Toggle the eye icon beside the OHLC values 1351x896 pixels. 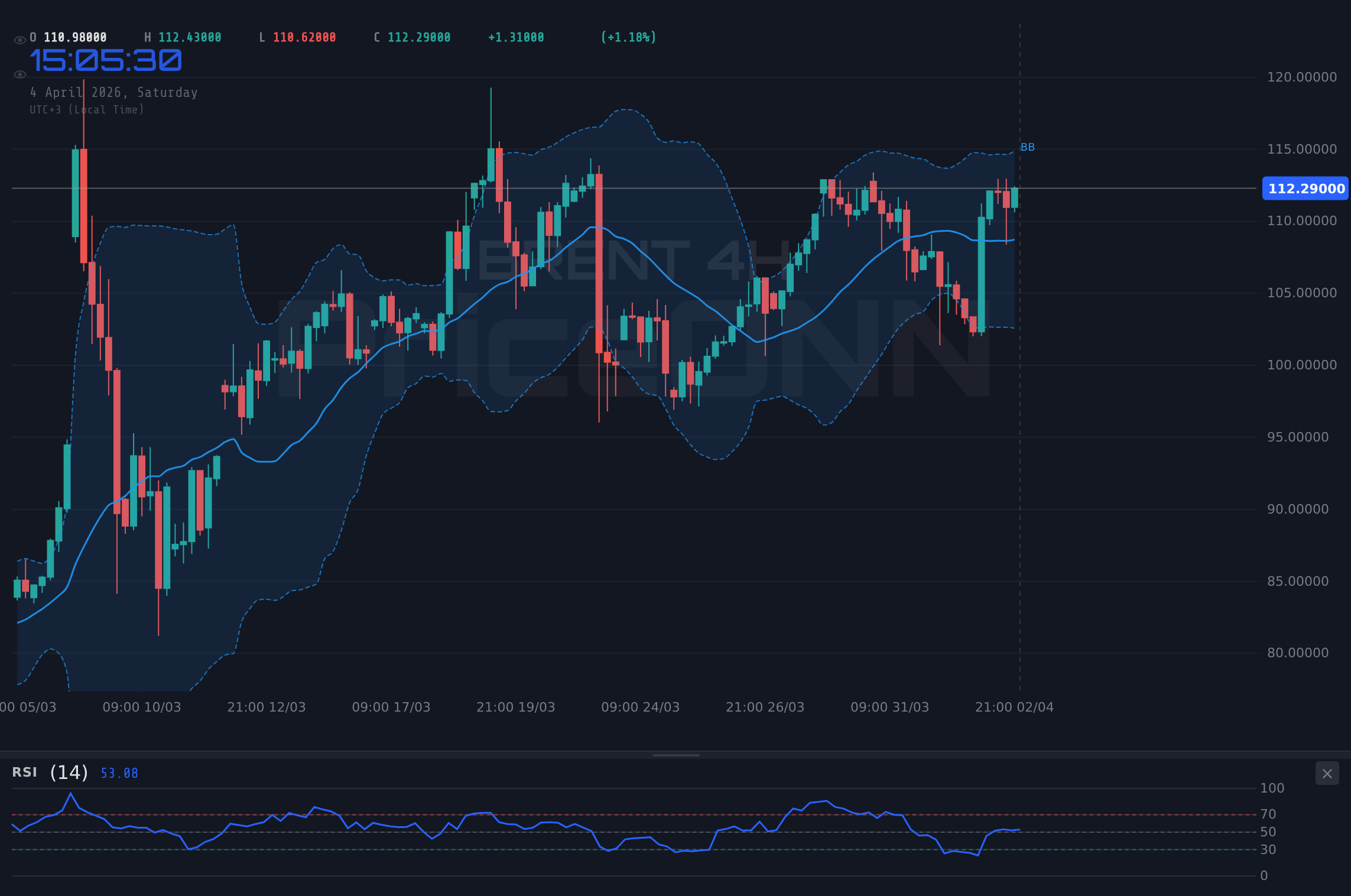pos(20,40)
